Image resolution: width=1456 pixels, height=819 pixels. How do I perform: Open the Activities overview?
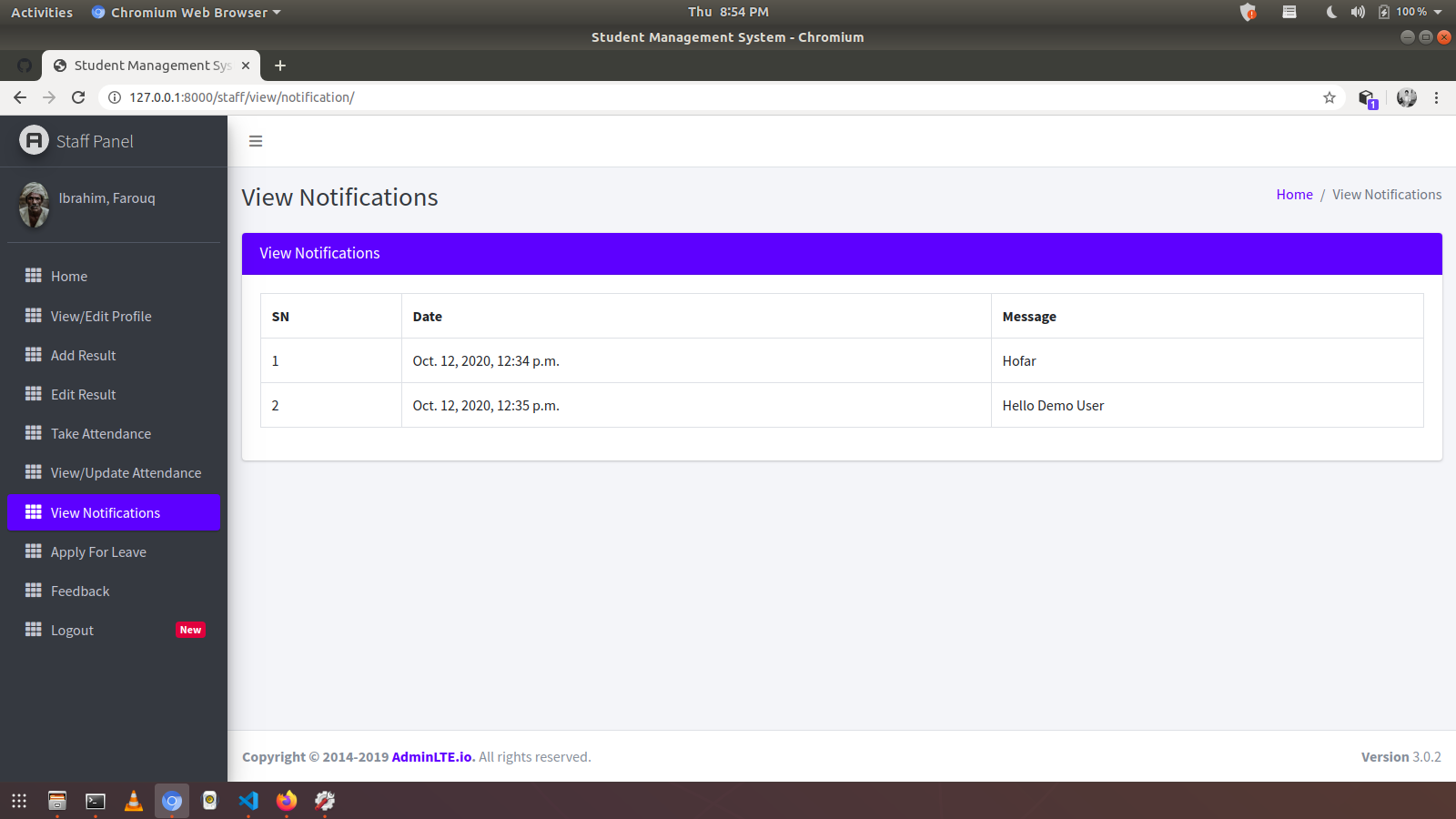pyautogui.click(x=42, y=12)
